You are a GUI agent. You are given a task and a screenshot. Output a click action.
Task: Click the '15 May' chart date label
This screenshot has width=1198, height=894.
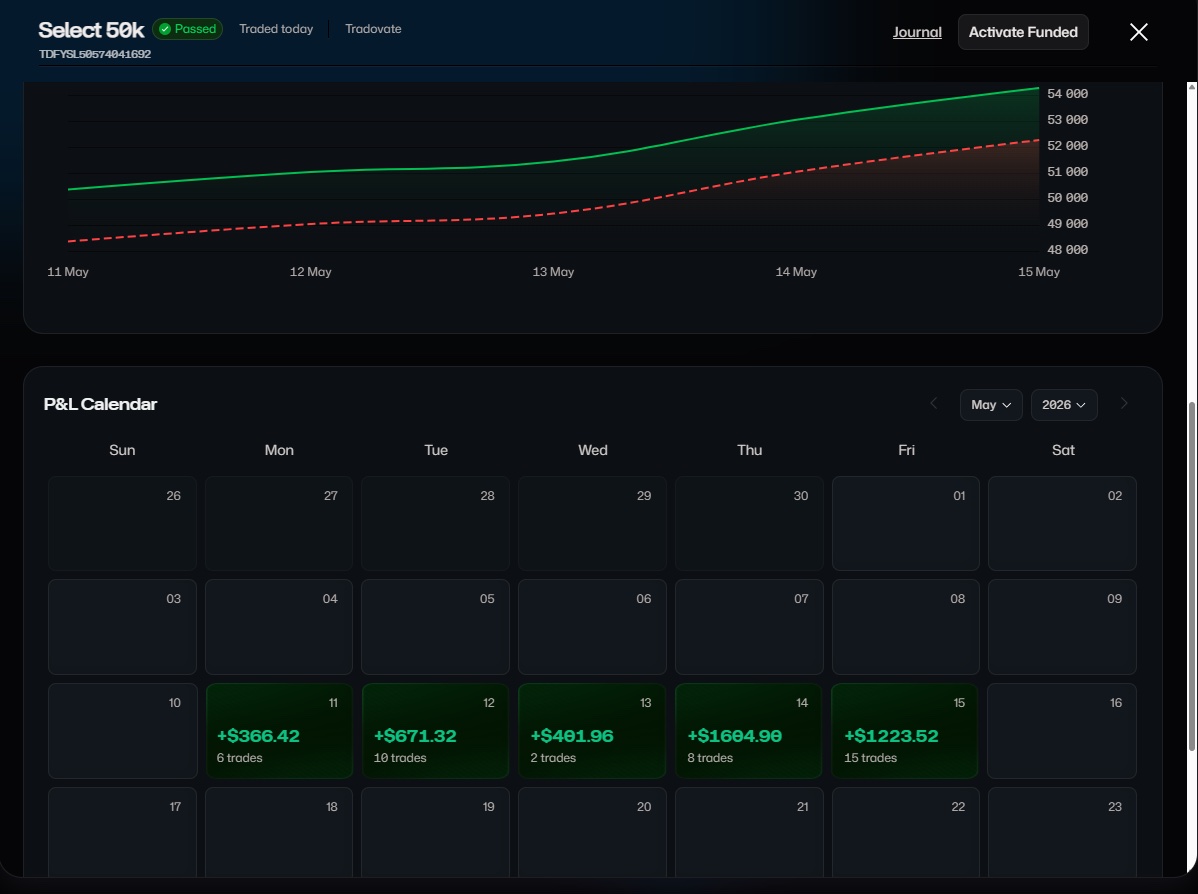(1039, 272)
